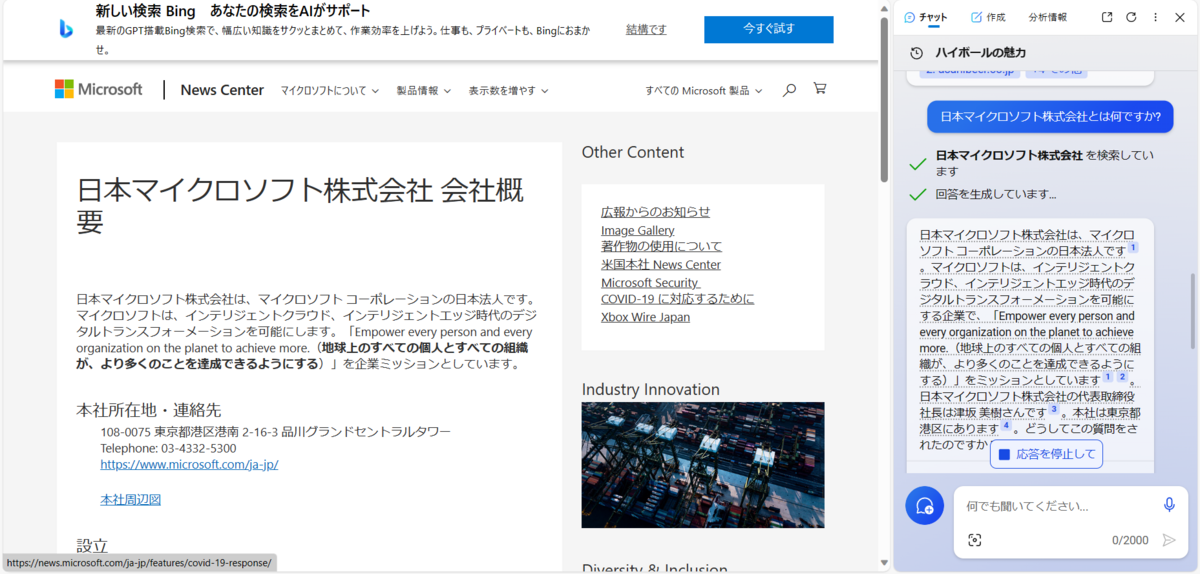Viewport: 1200px width, 574px height.
Task: Open the sidebar more options menu
Action: click(1156, 17)
